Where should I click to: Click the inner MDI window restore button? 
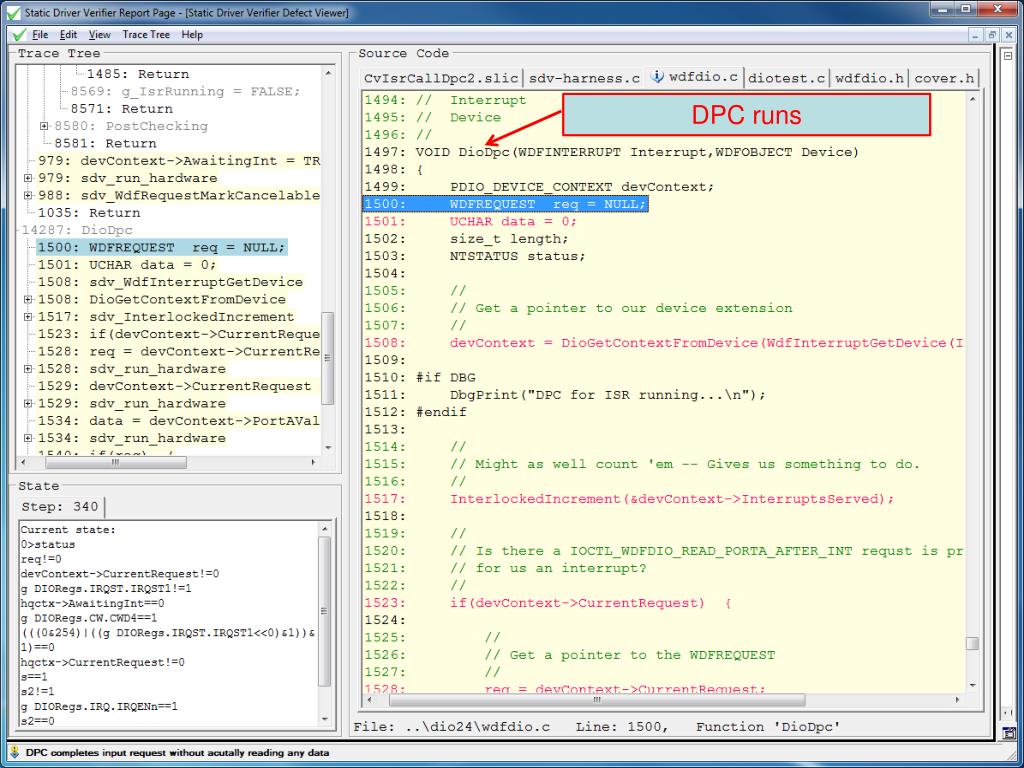click(x=993, y=35)
